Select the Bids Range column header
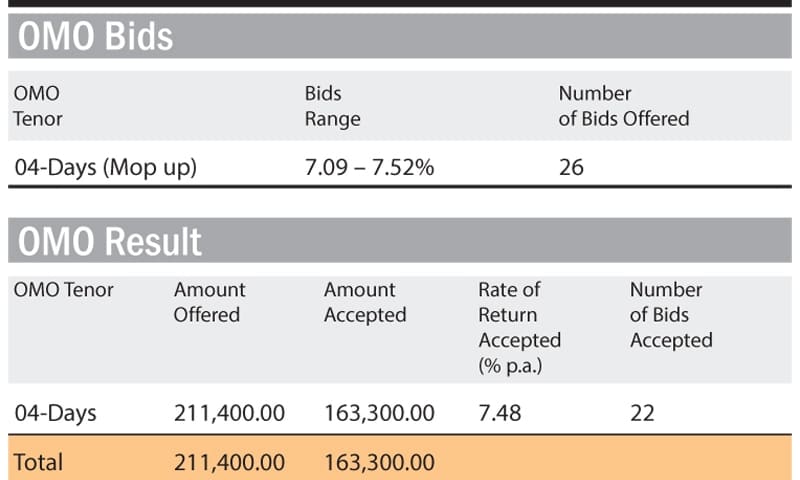The height and width of the screenshot is (480, 800). click(x=332, y=106)
